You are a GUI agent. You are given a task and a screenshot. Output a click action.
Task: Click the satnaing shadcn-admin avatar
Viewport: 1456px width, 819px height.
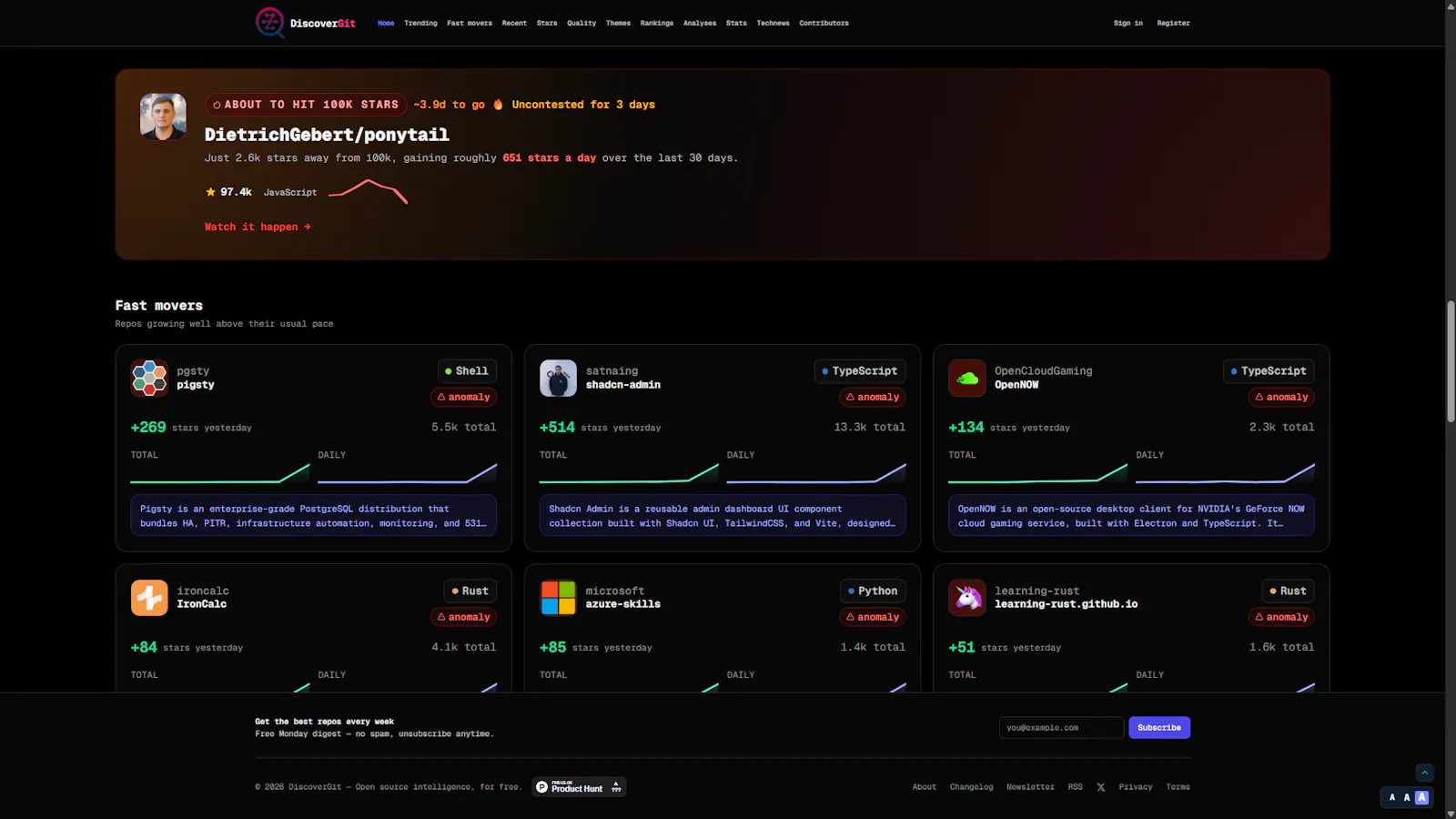558,379
